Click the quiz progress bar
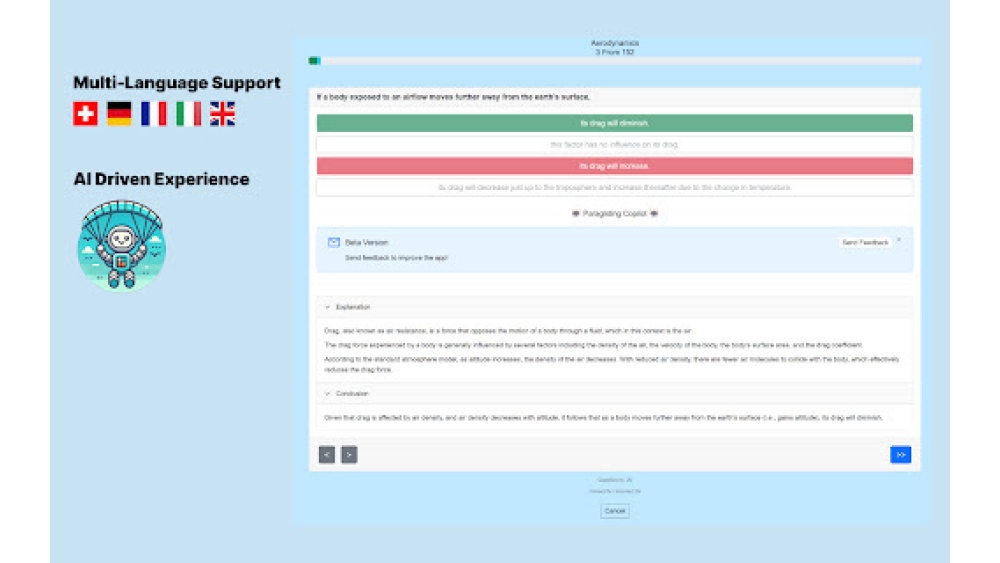The image size is (1000, 563). [615, 61]
